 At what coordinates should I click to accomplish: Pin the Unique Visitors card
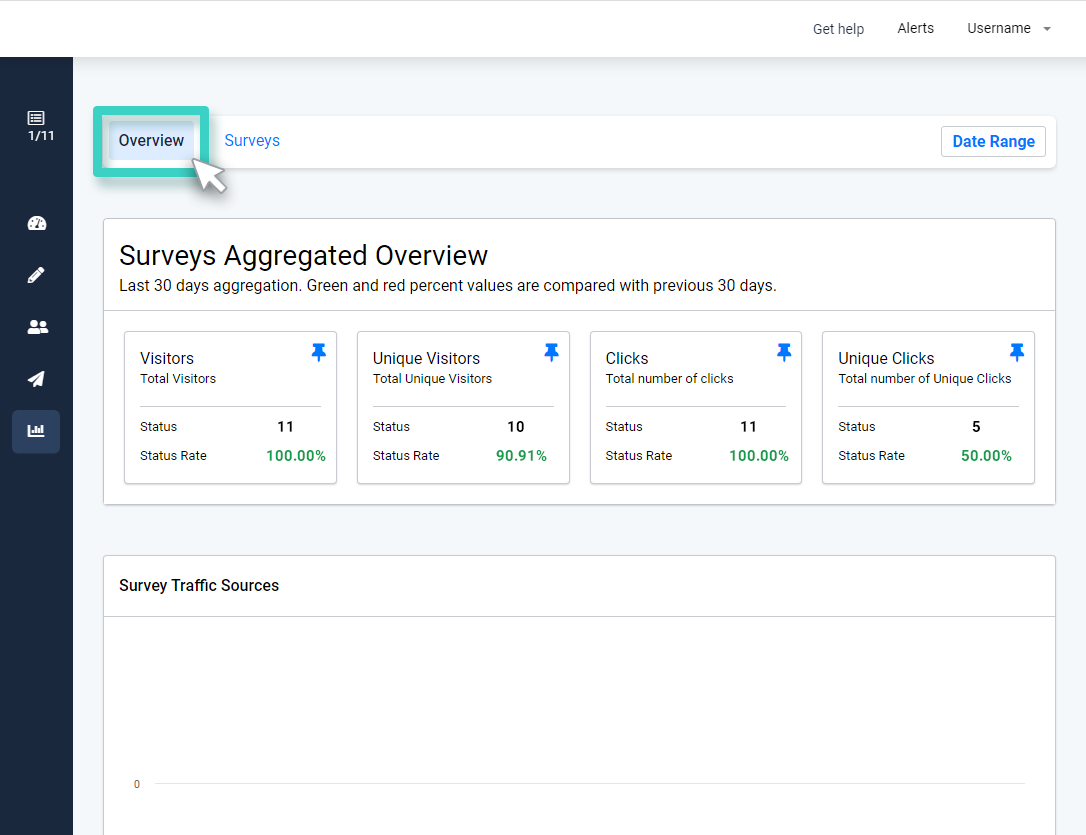[551, 352]
